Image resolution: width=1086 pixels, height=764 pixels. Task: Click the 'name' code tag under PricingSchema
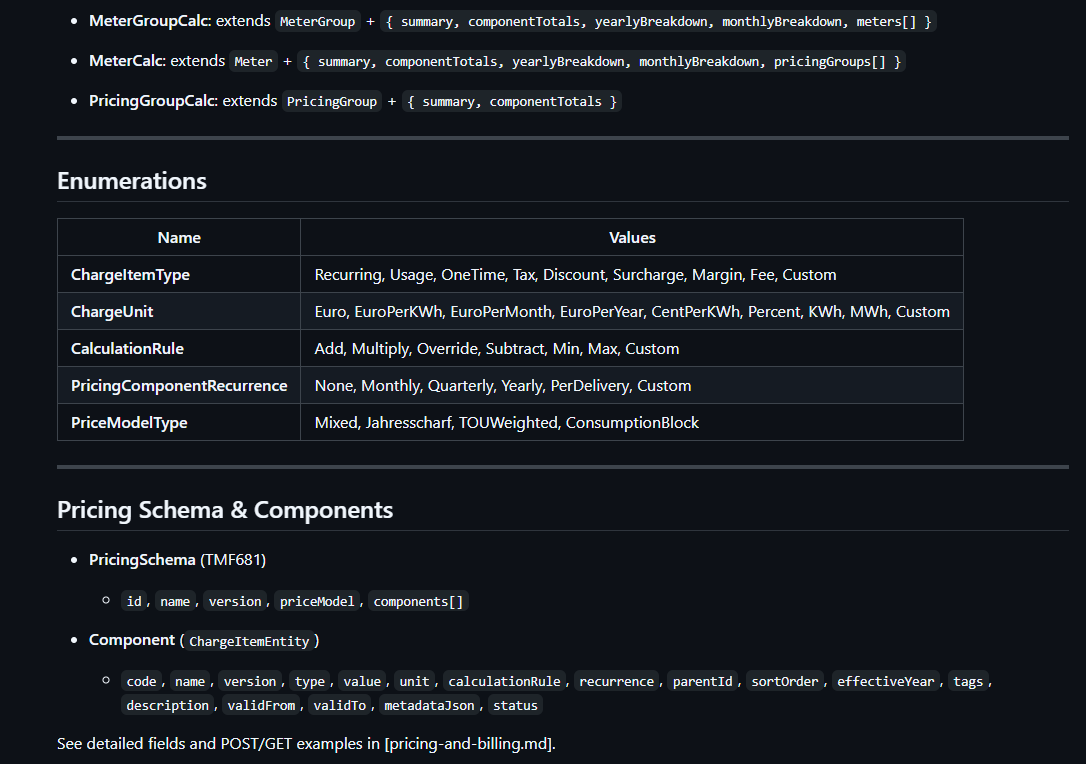(175, 601)
